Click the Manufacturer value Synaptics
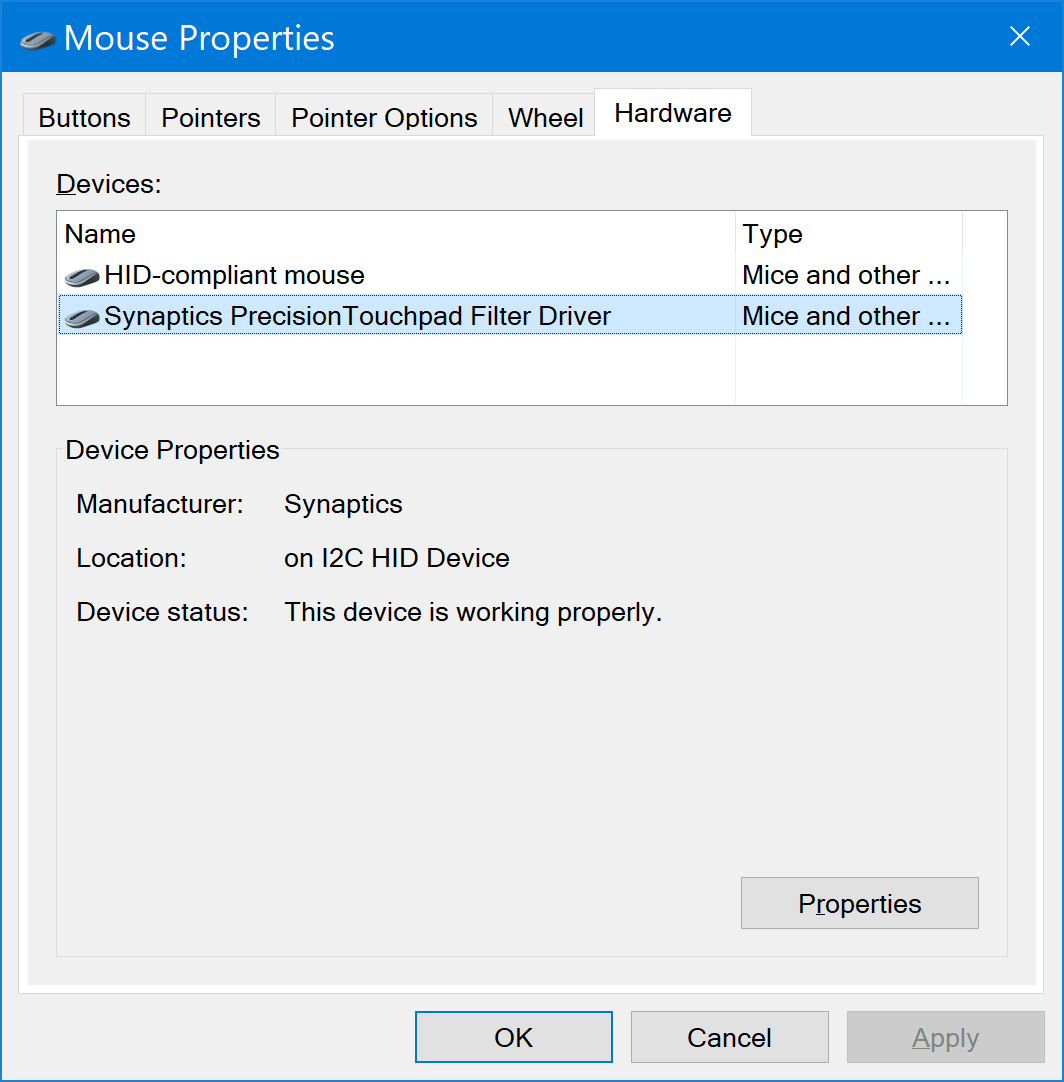 point(342,504)
